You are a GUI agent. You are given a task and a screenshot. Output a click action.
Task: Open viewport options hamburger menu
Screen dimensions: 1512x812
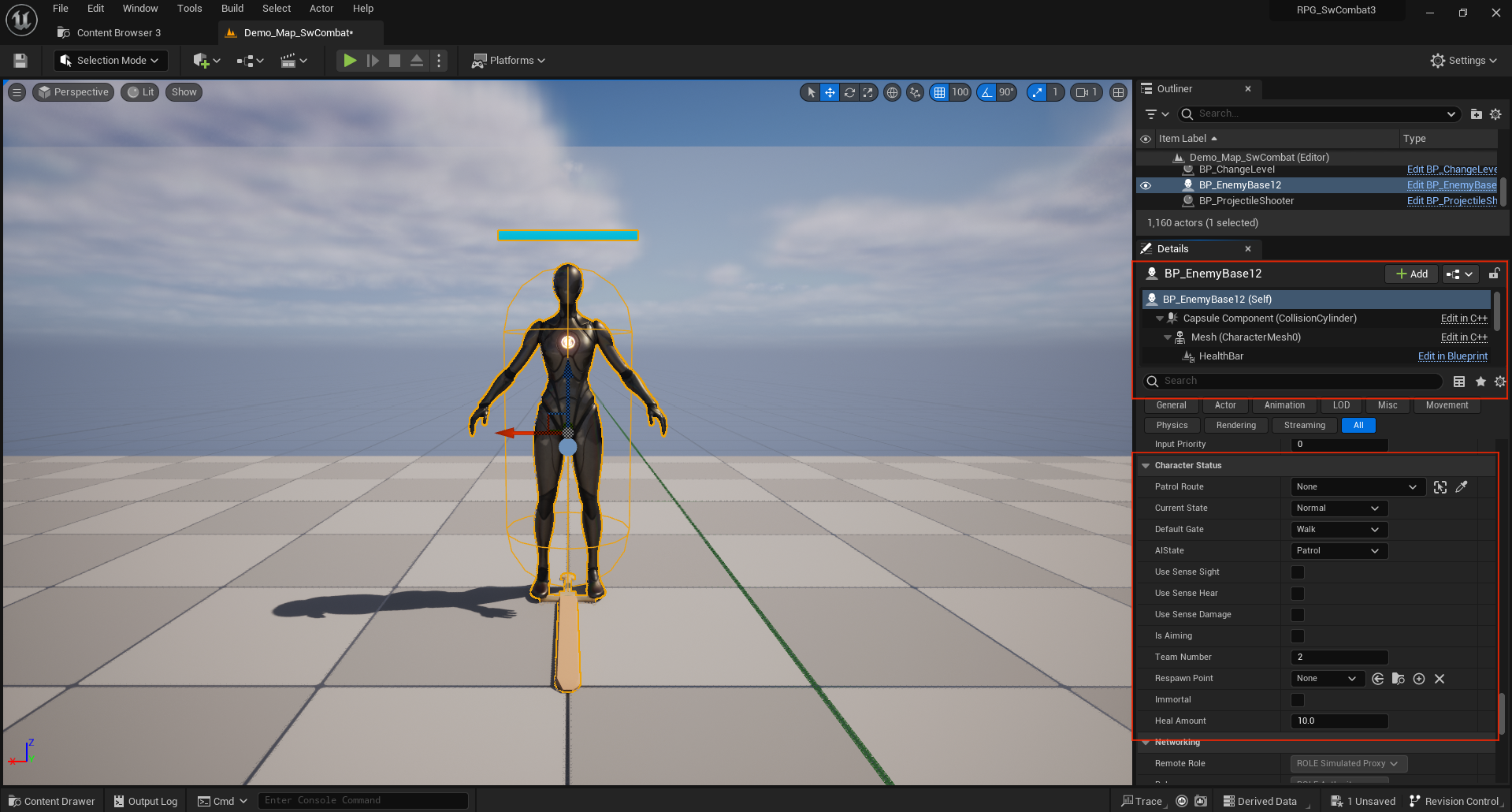[17, 92]
